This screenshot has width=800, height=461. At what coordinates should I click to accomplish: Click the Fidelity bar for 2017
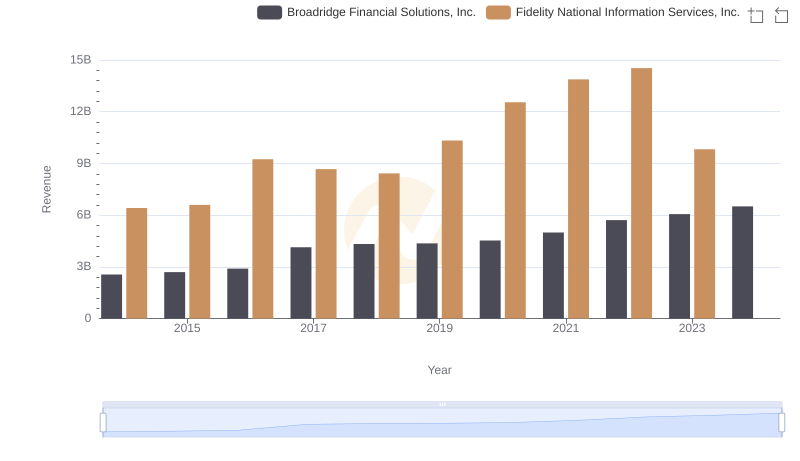click(x=326, y=244)
